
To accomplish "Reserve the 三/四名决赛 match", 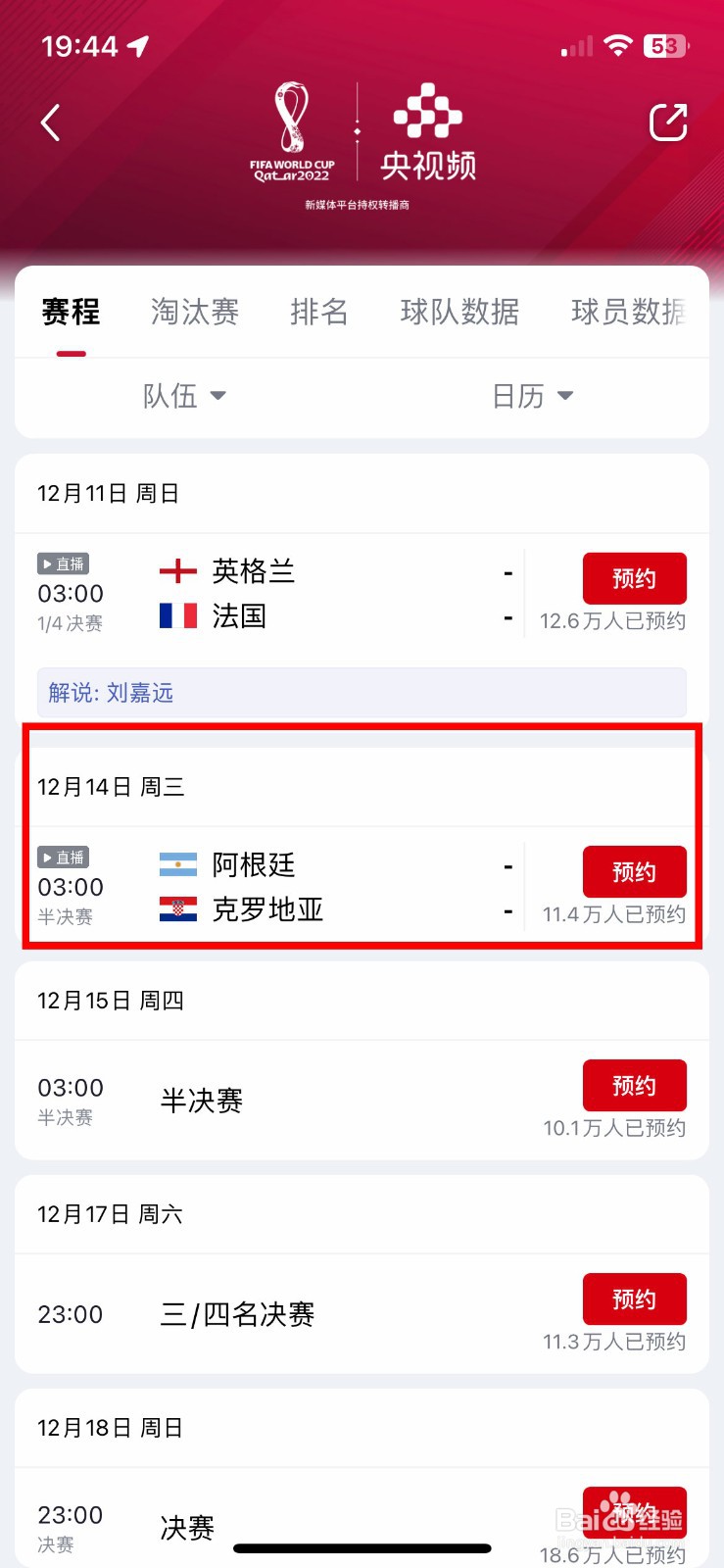I will (635, 1299).
